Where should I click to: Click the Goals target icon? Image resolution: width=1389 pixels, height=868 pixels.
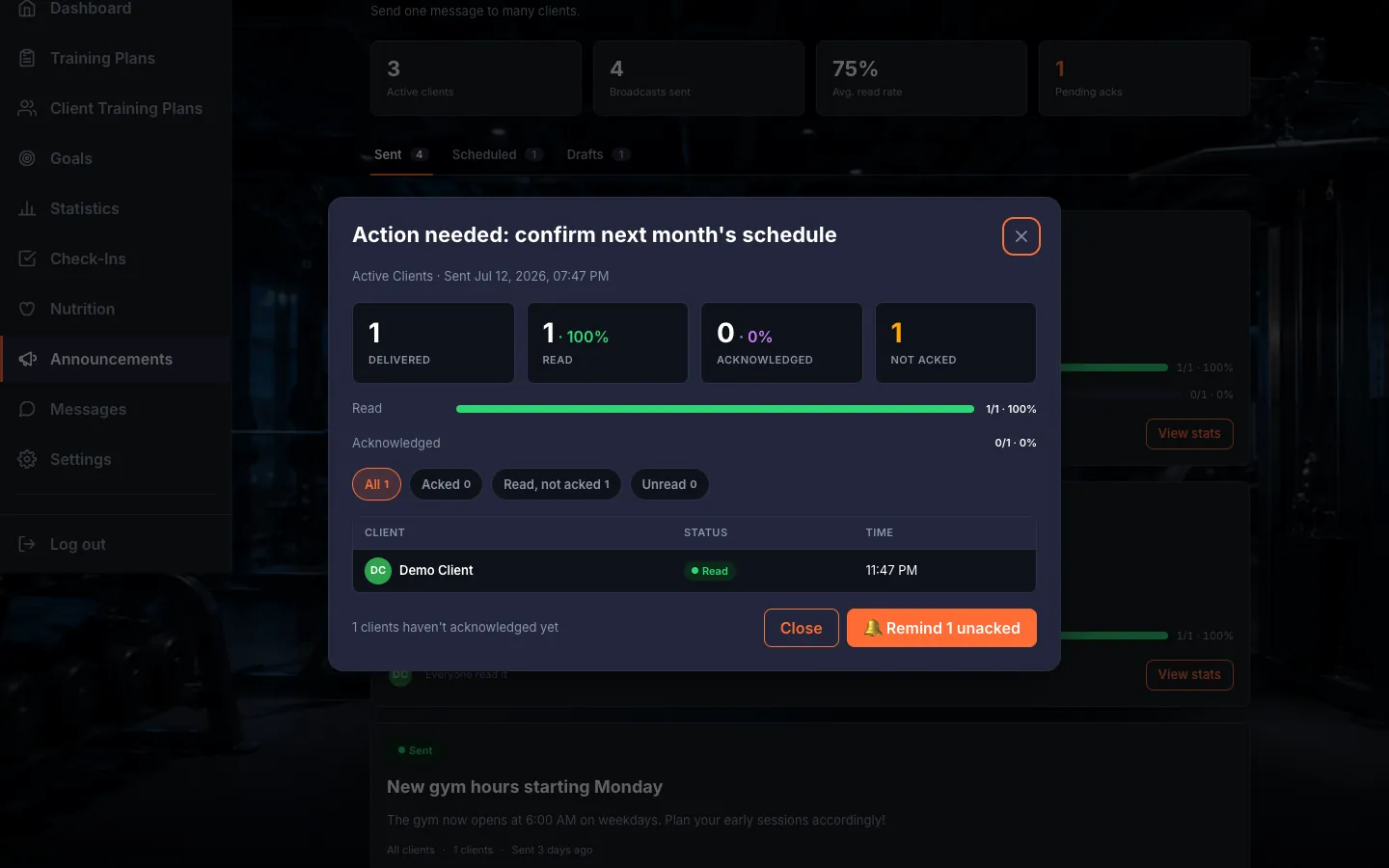point(27,158)
